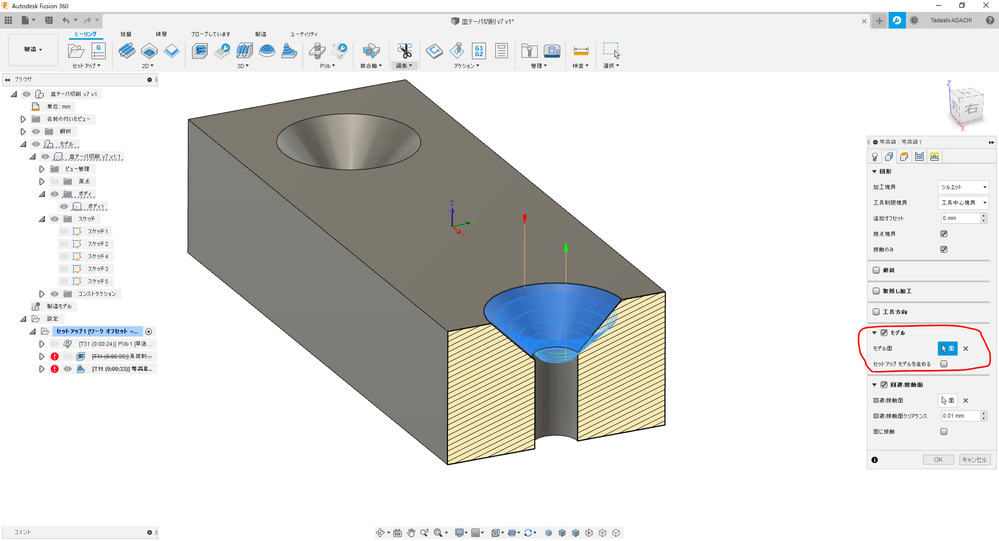Open the アクション menu dropdown label
999x541 pixels.
pyautogui.click(x=466, y=66)
